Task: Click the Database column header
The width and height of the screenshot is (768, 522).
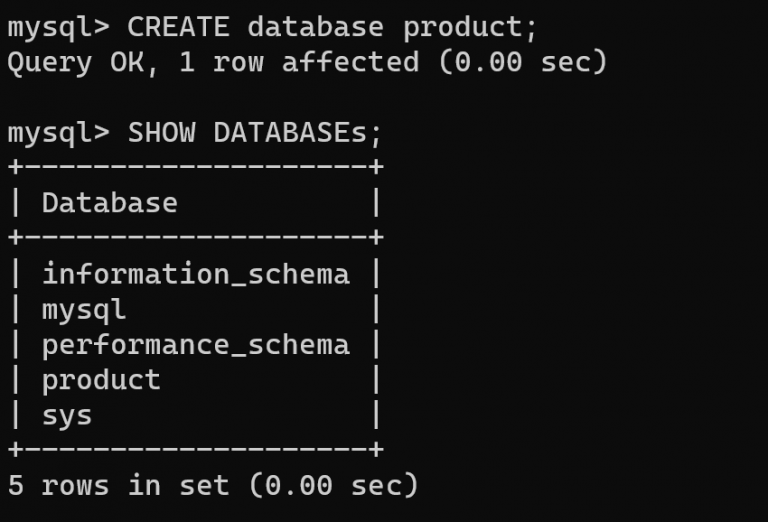Action: click(110, 203)
